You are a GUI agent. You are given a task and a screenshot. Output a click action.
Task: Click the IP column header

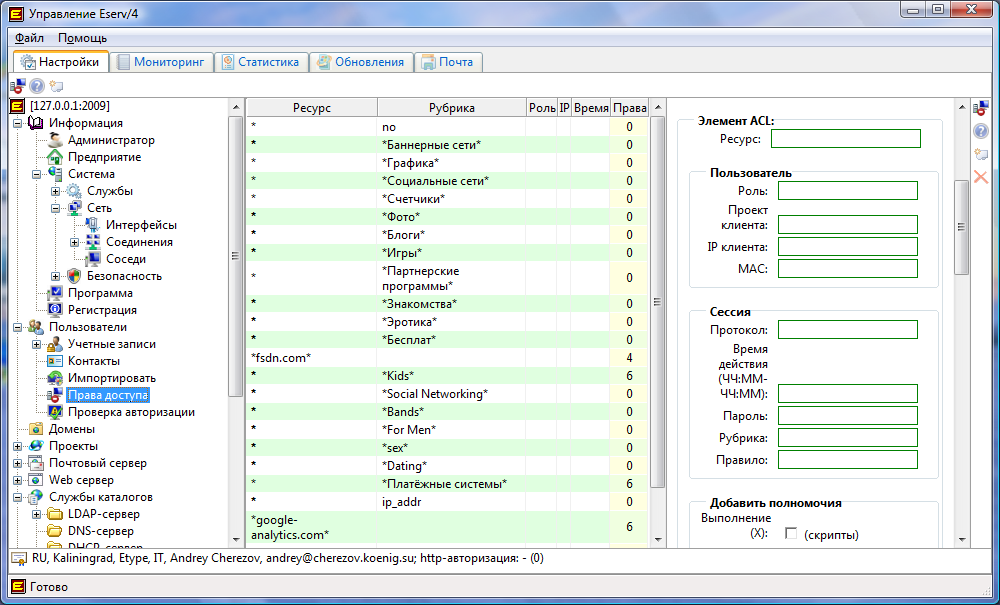pos(564,108)
